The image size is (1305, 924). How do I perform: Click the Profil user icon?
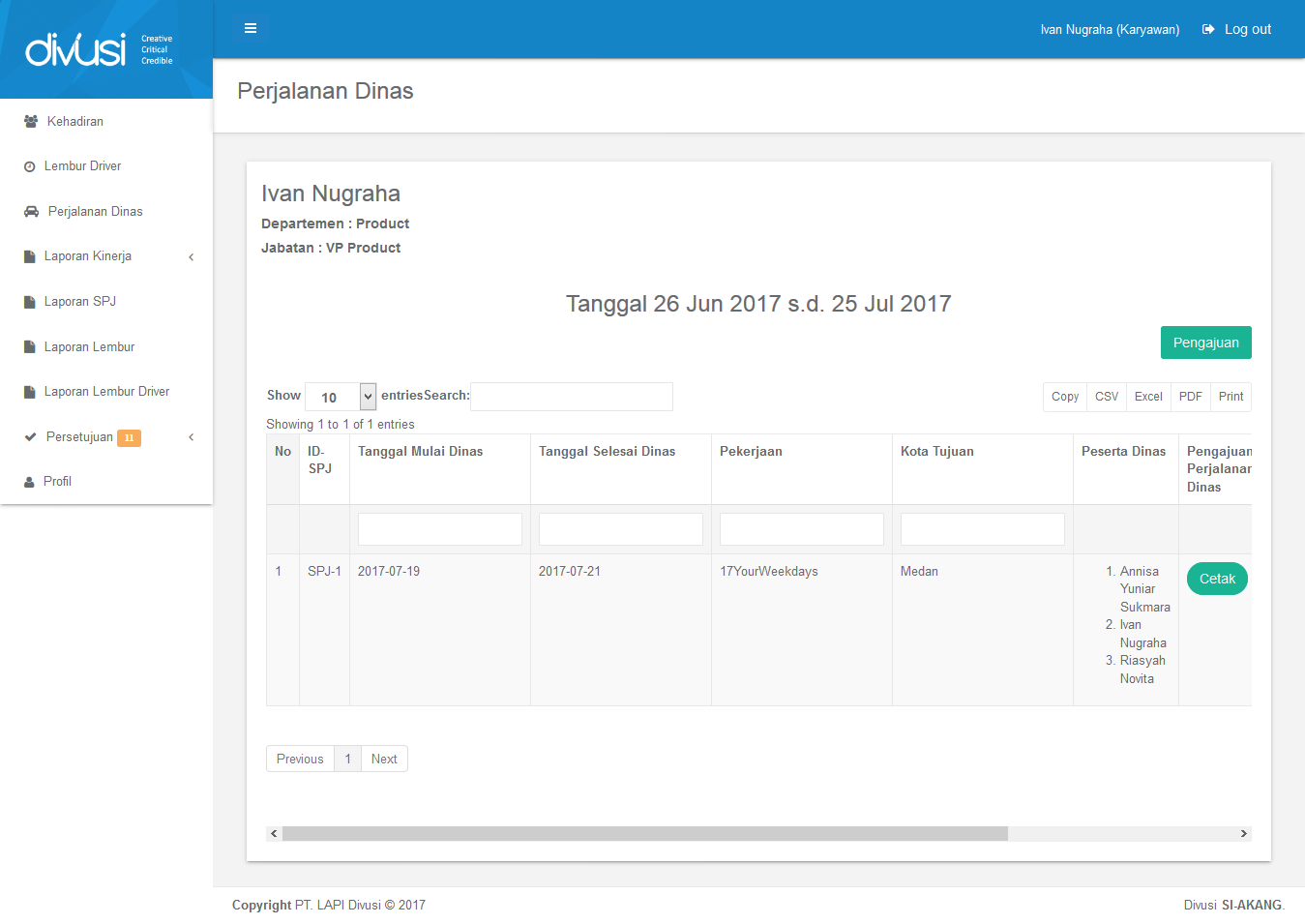click(x=30, y=482)
